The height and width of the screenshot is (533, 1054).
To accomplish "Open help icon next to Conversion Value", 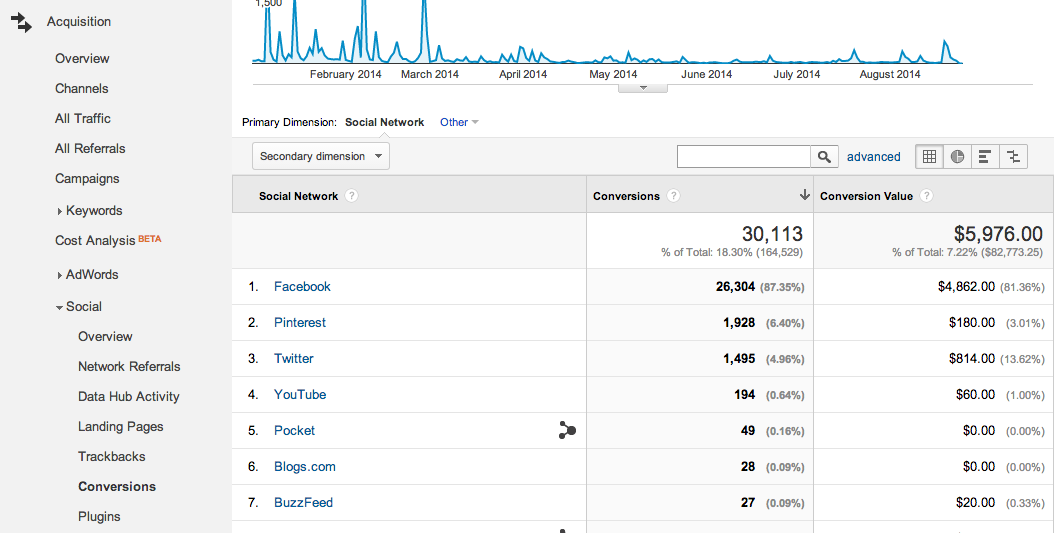I will pos(926,196).
